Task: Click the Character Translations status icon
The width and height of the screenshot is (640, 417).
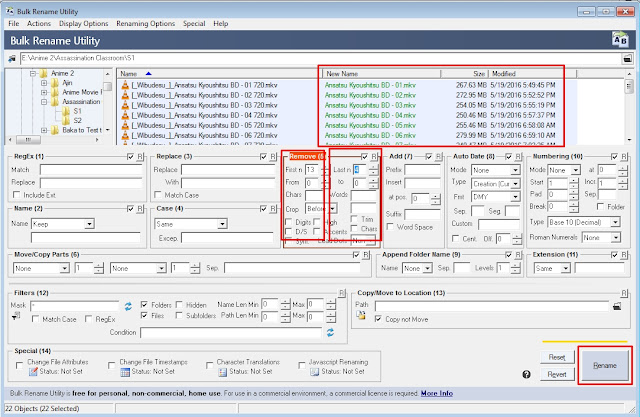Action: (222, 372)
